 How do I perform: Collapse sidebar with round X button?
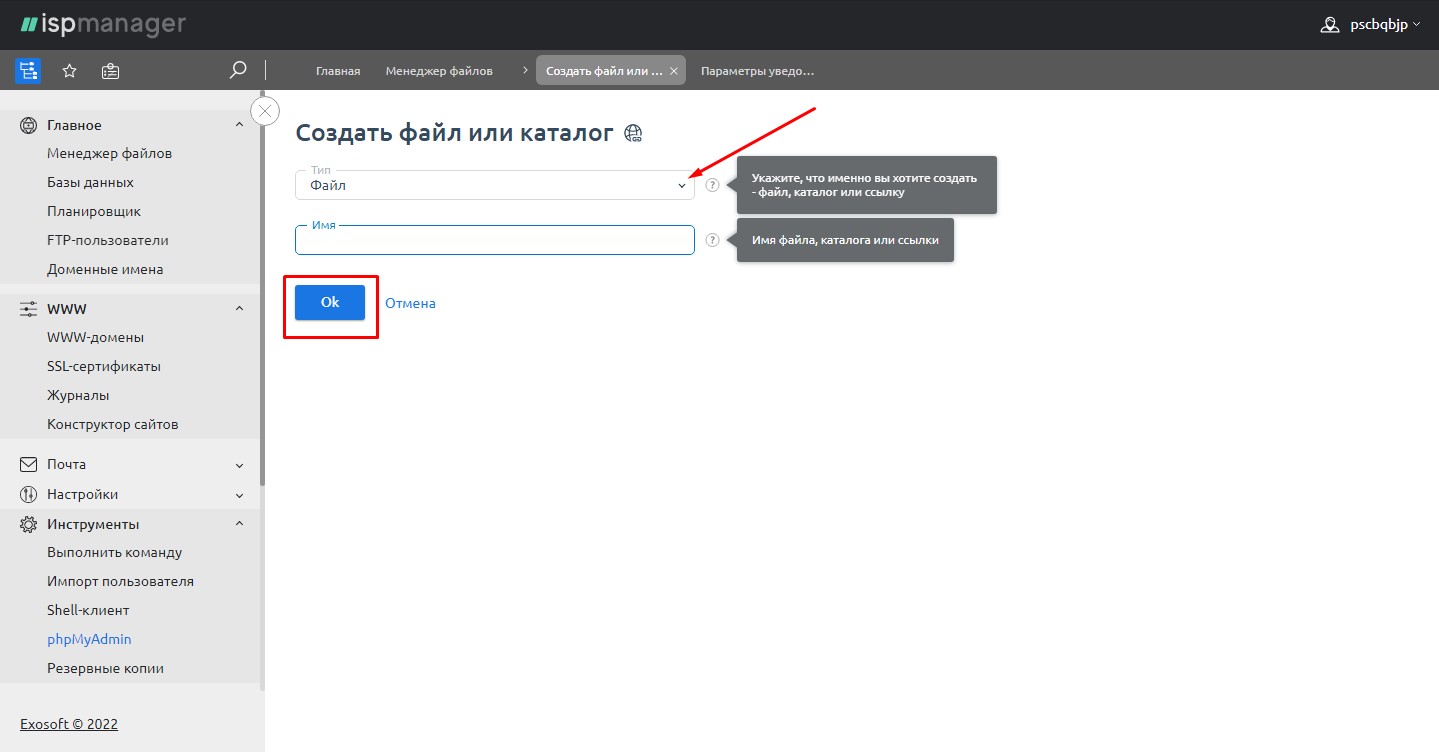pyautogui.click(x=265, y=110)
